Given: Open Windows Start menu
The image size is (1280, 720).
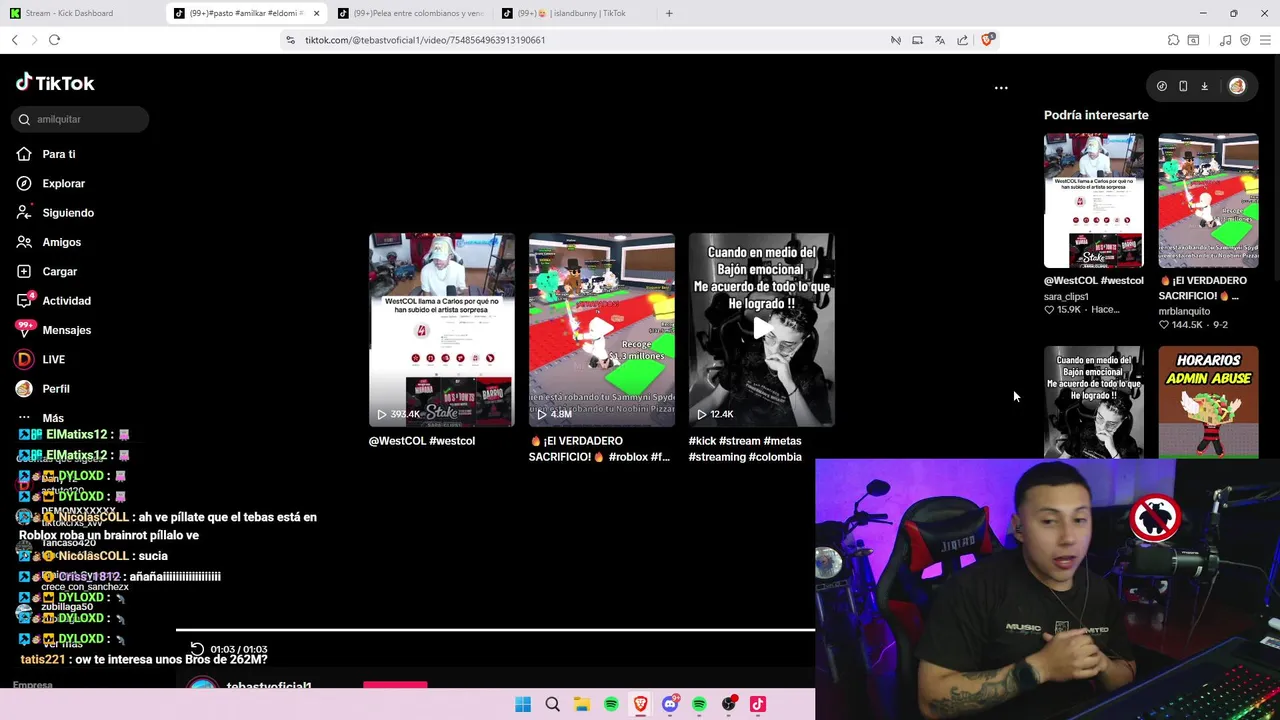Looking at the screenshot, I should (523, 704).
